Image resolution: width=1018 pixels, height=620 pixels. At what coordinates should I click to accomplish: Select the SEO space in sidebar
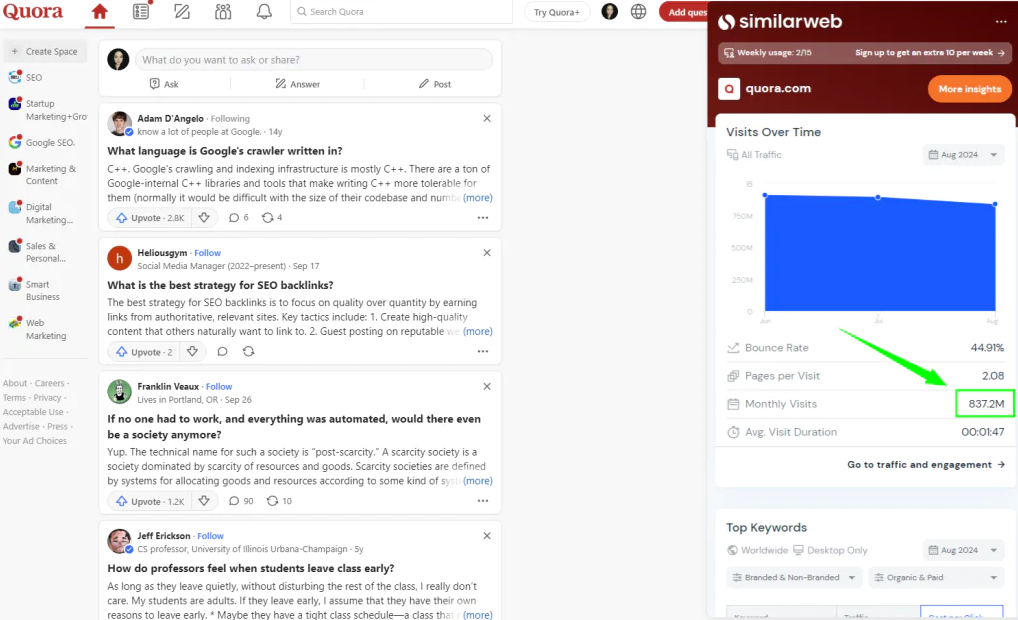[34, 77]
